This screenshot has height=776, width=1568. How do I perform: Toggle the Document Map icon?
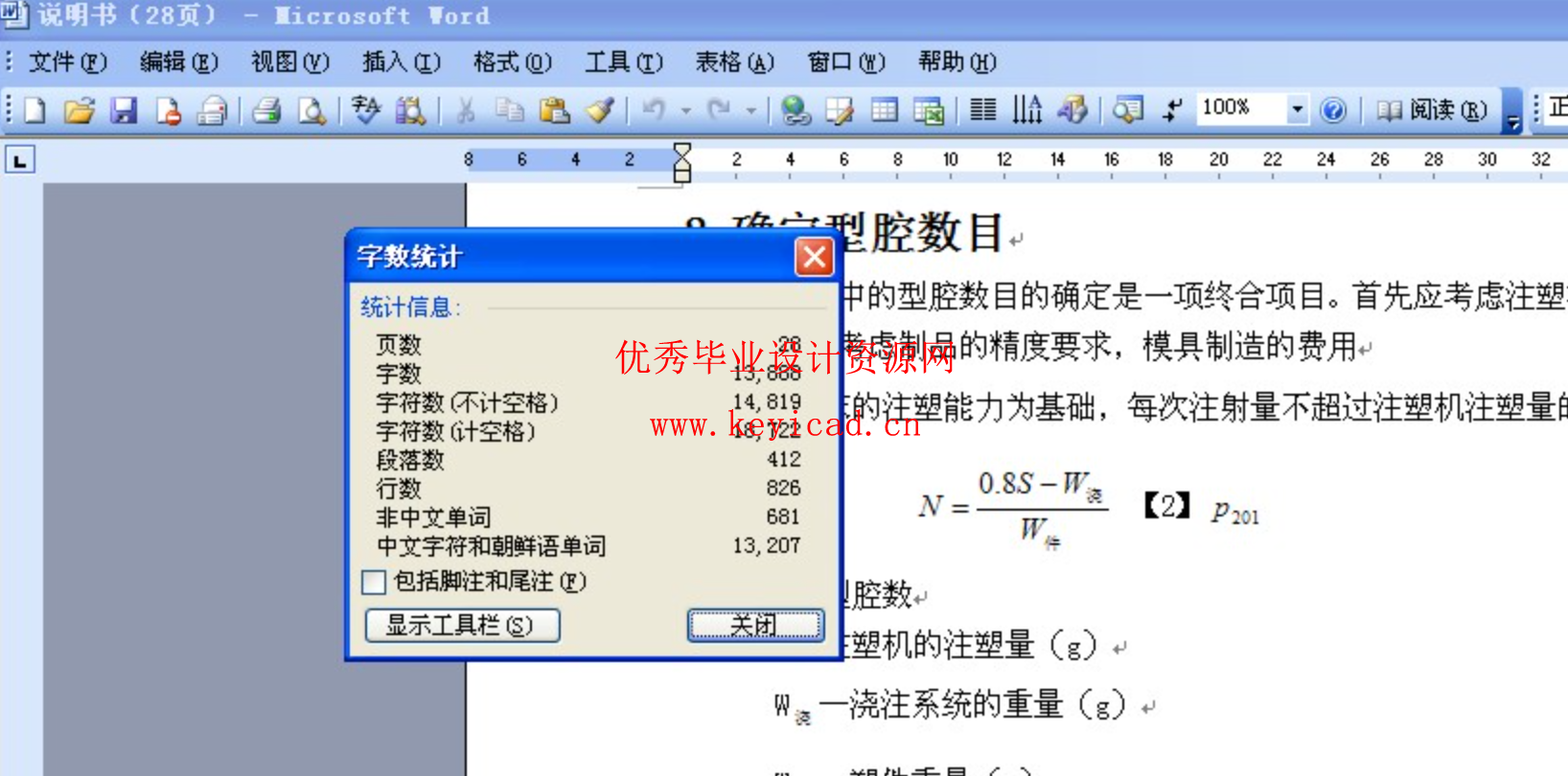click(1127, 111)
